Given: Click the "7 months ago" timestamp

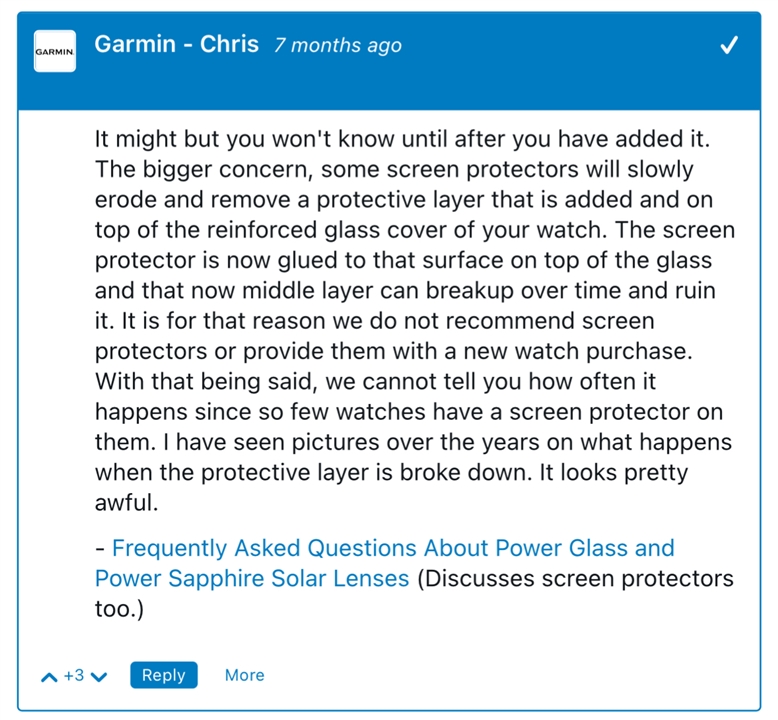Looking at the screenshot, I should point(338,46).
